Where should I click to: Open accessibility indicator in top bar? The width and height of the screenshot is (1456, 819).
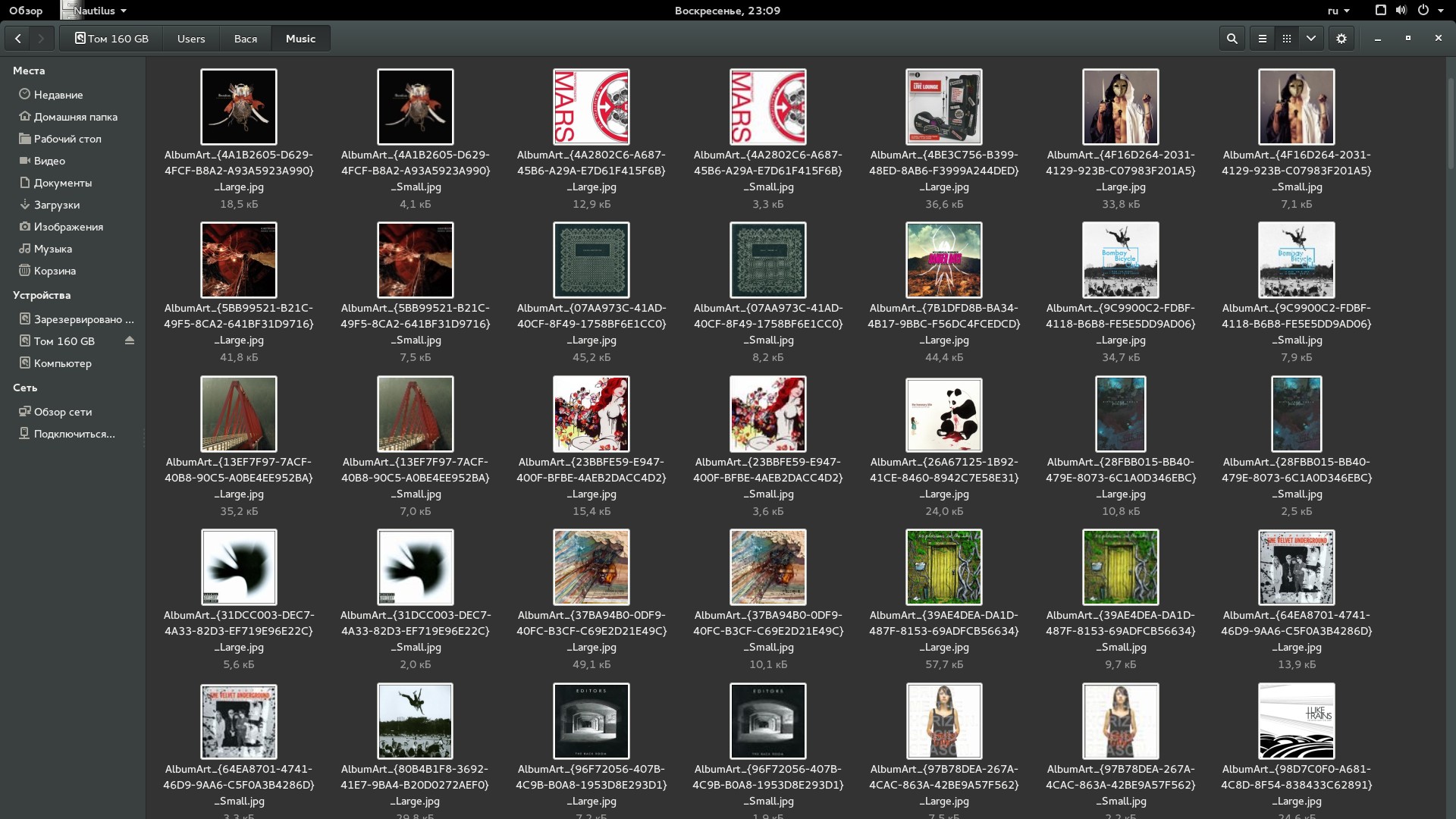point(1380,11)
